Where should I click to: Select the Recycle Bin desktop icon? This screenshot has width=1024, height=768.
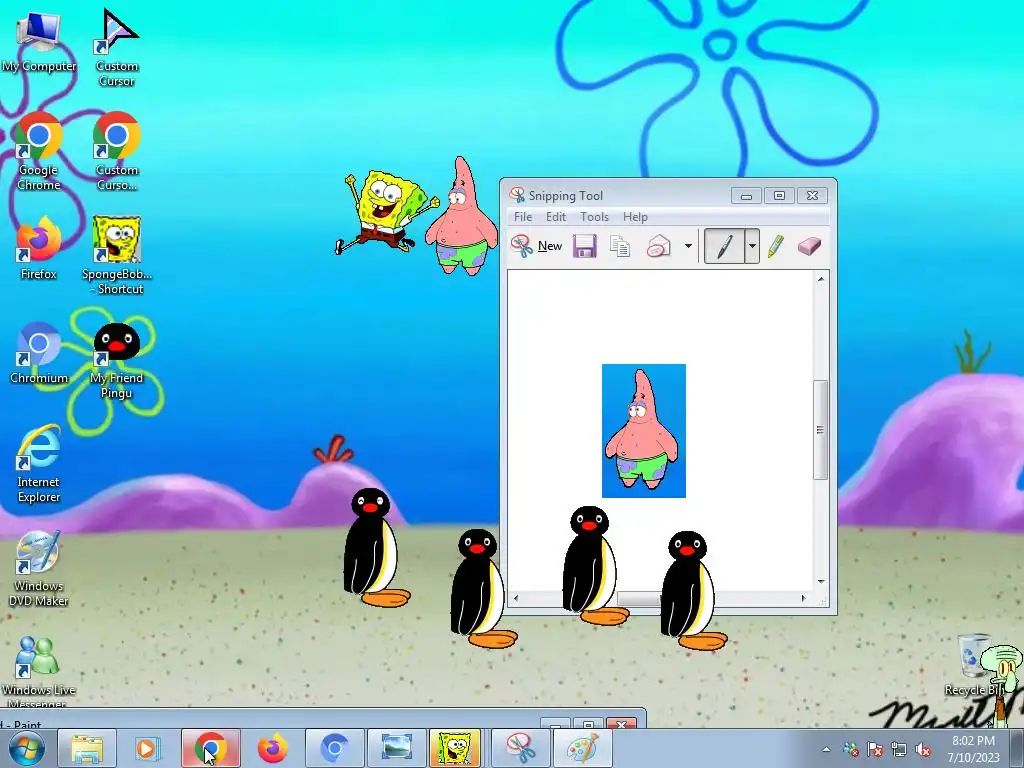click(973, 665)
